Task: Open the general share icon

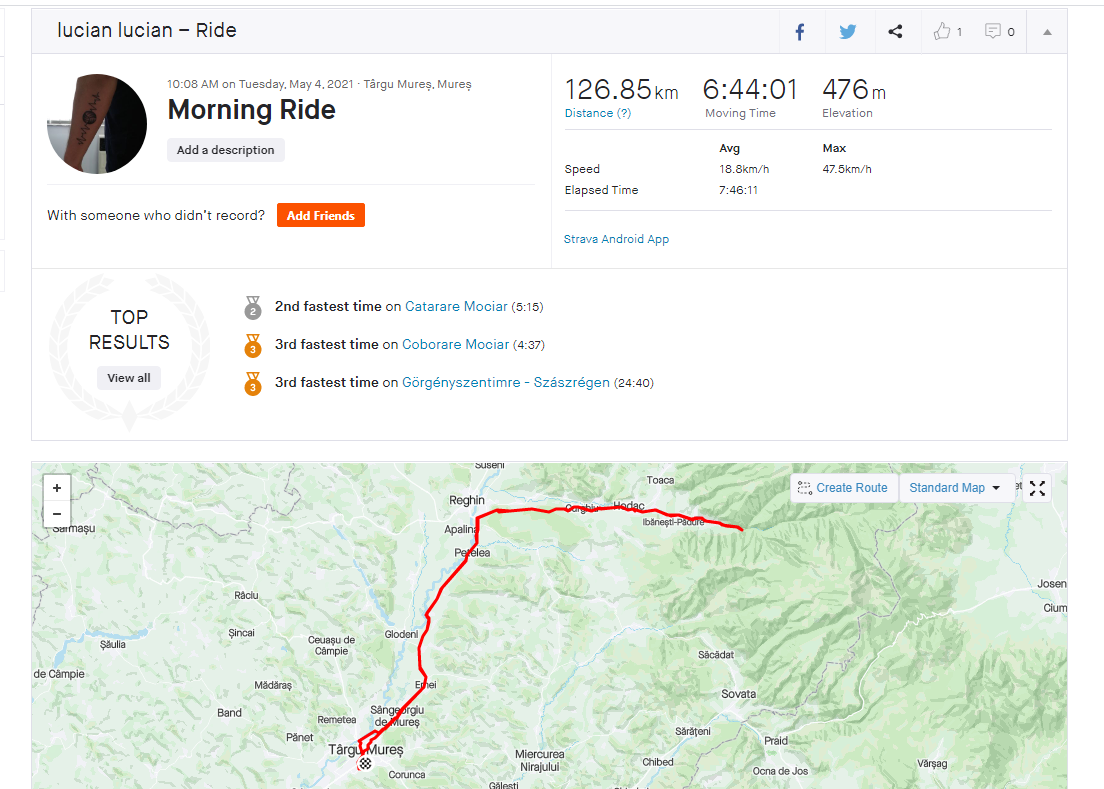Action: coord(895,32)
